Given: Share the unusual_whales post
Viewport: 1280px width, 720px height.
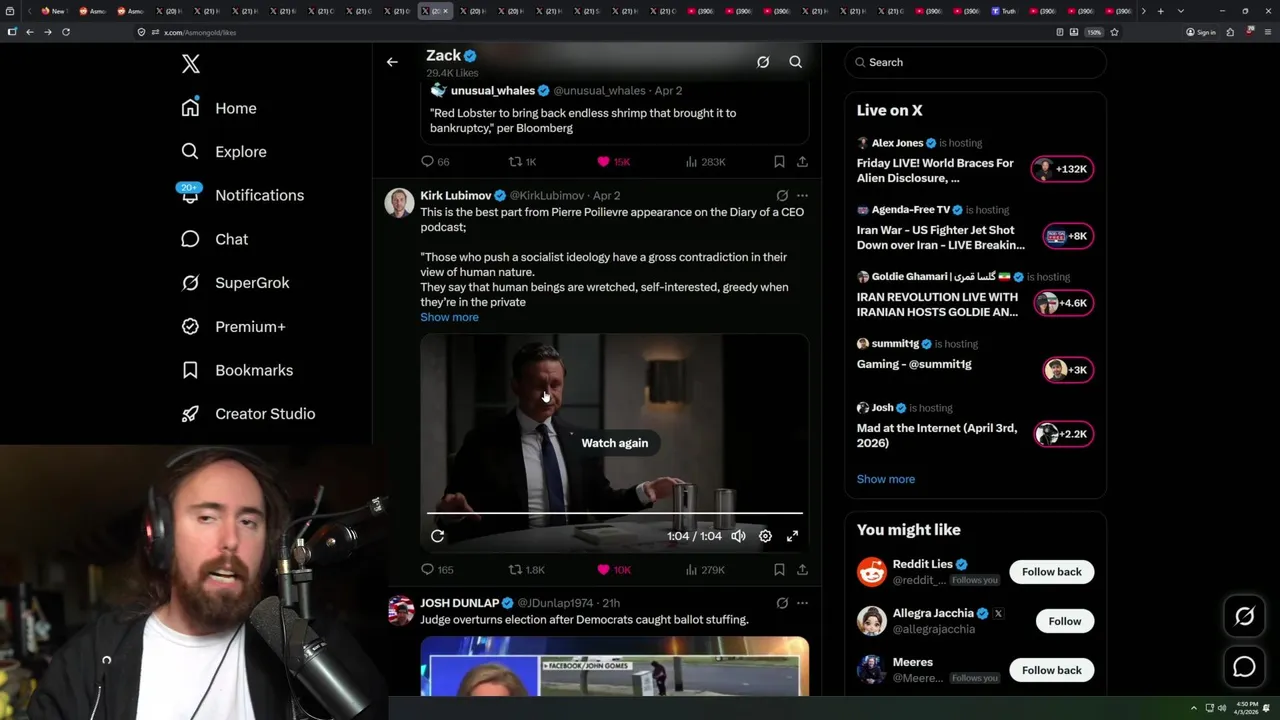Looking at the screenshot, I should pyautogui.click(x=802, y=162).
